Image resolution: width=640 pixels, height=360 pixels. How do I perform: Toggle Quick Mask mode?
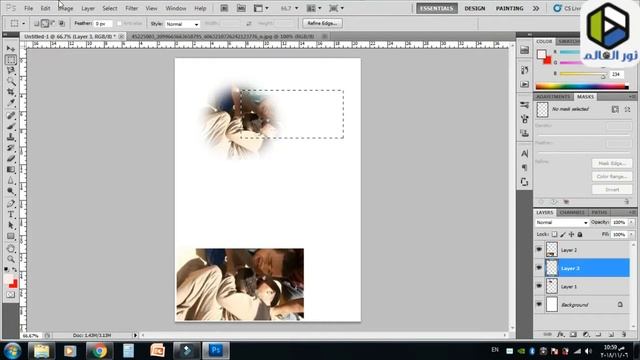click(x=11, y=295)
